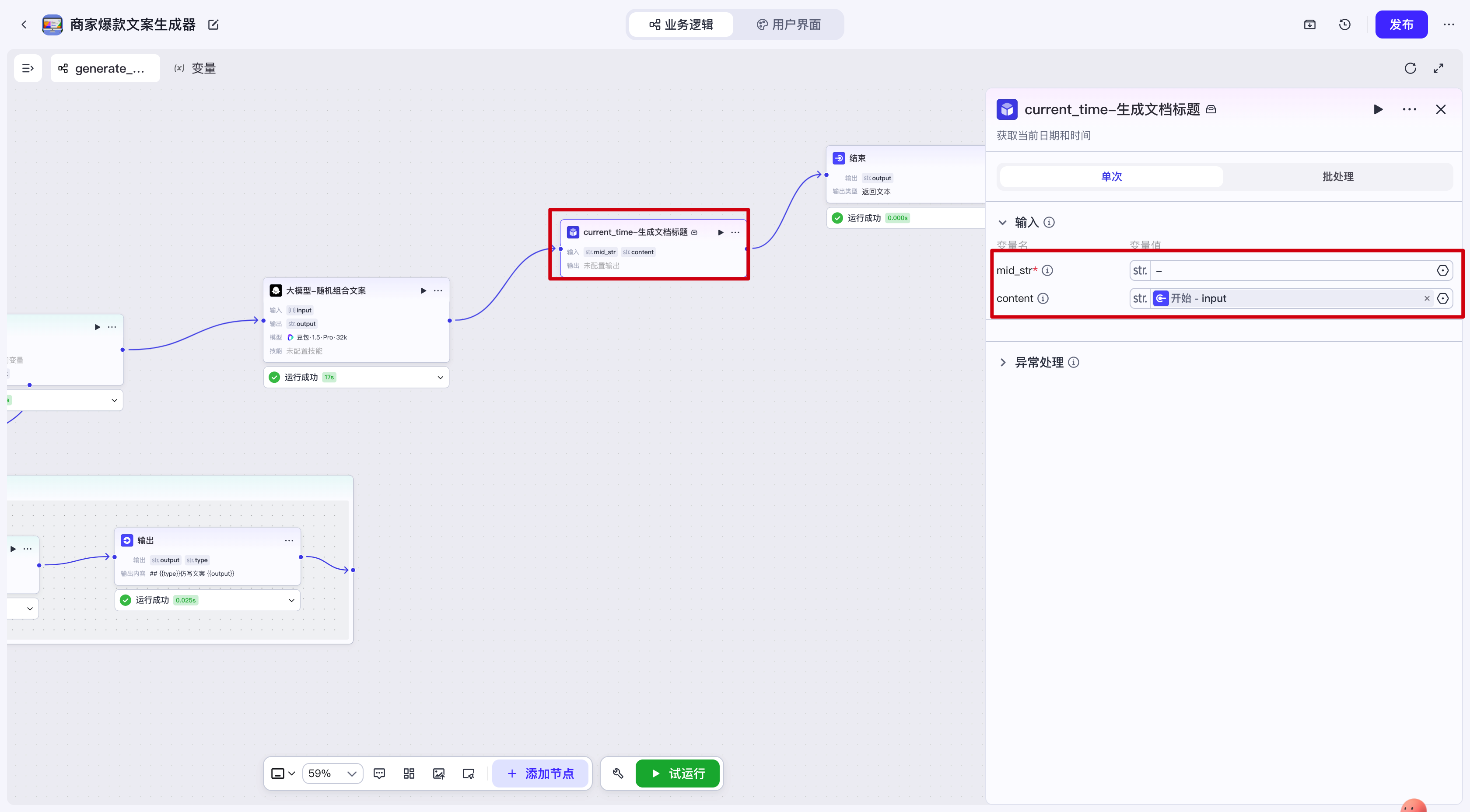
Task: Switch to the 用户界面 tab
Action: [x=789, y=24]
